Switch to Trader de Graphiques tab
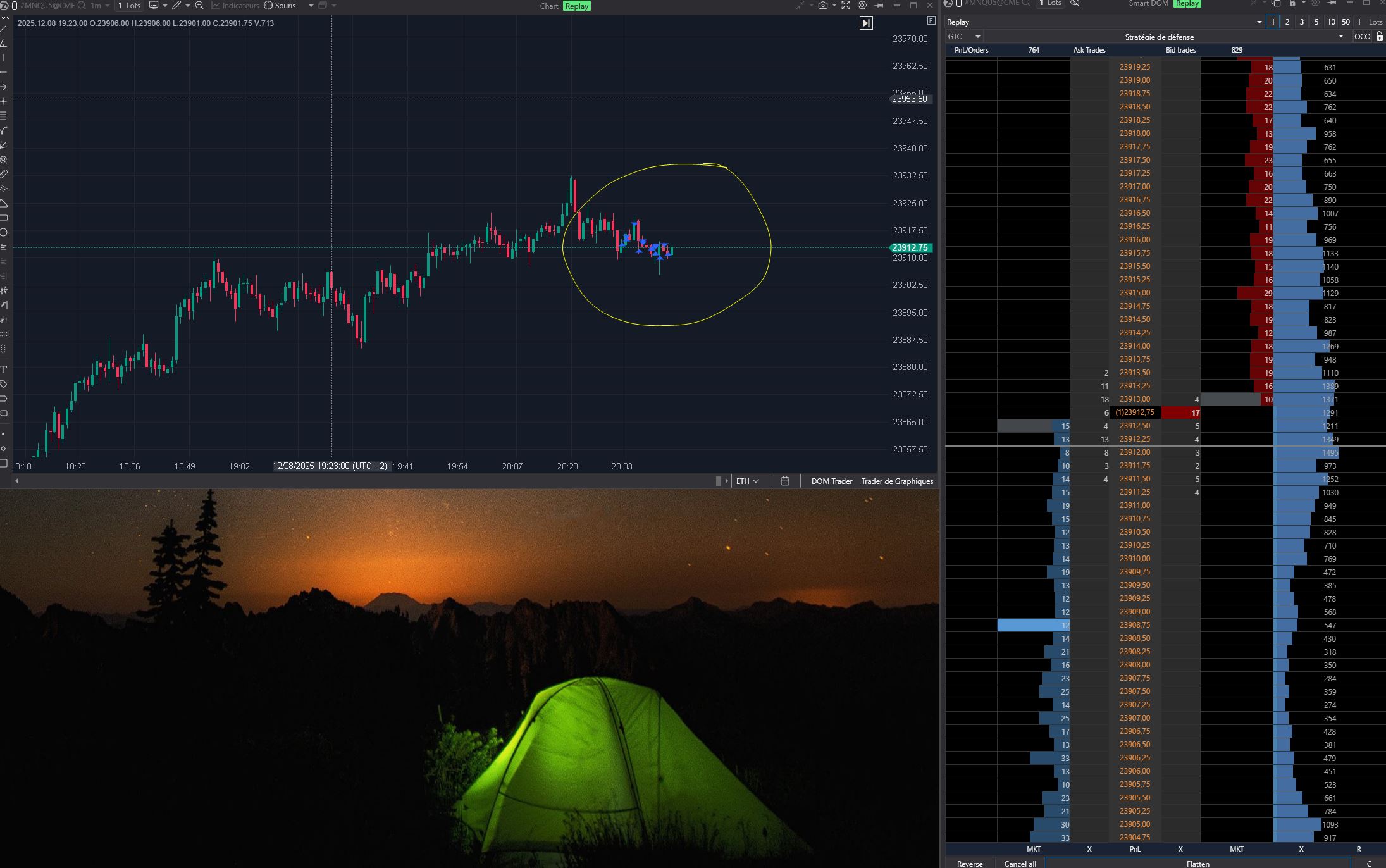The image size is (1386, 868). tap(897, 481)
